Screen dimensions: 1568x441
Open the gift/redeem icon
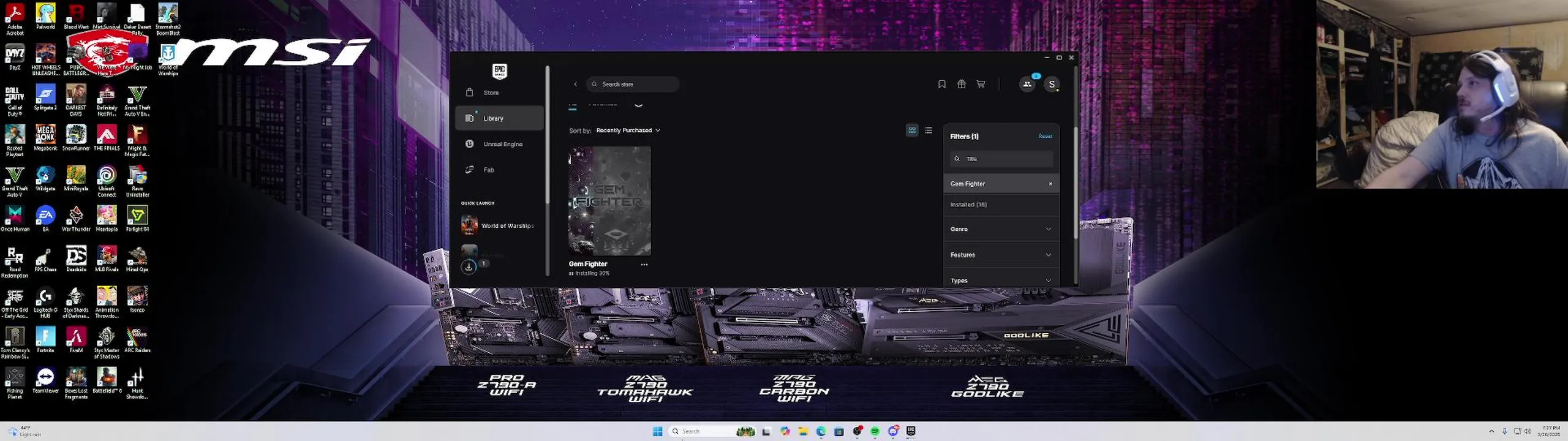(962, 85)
